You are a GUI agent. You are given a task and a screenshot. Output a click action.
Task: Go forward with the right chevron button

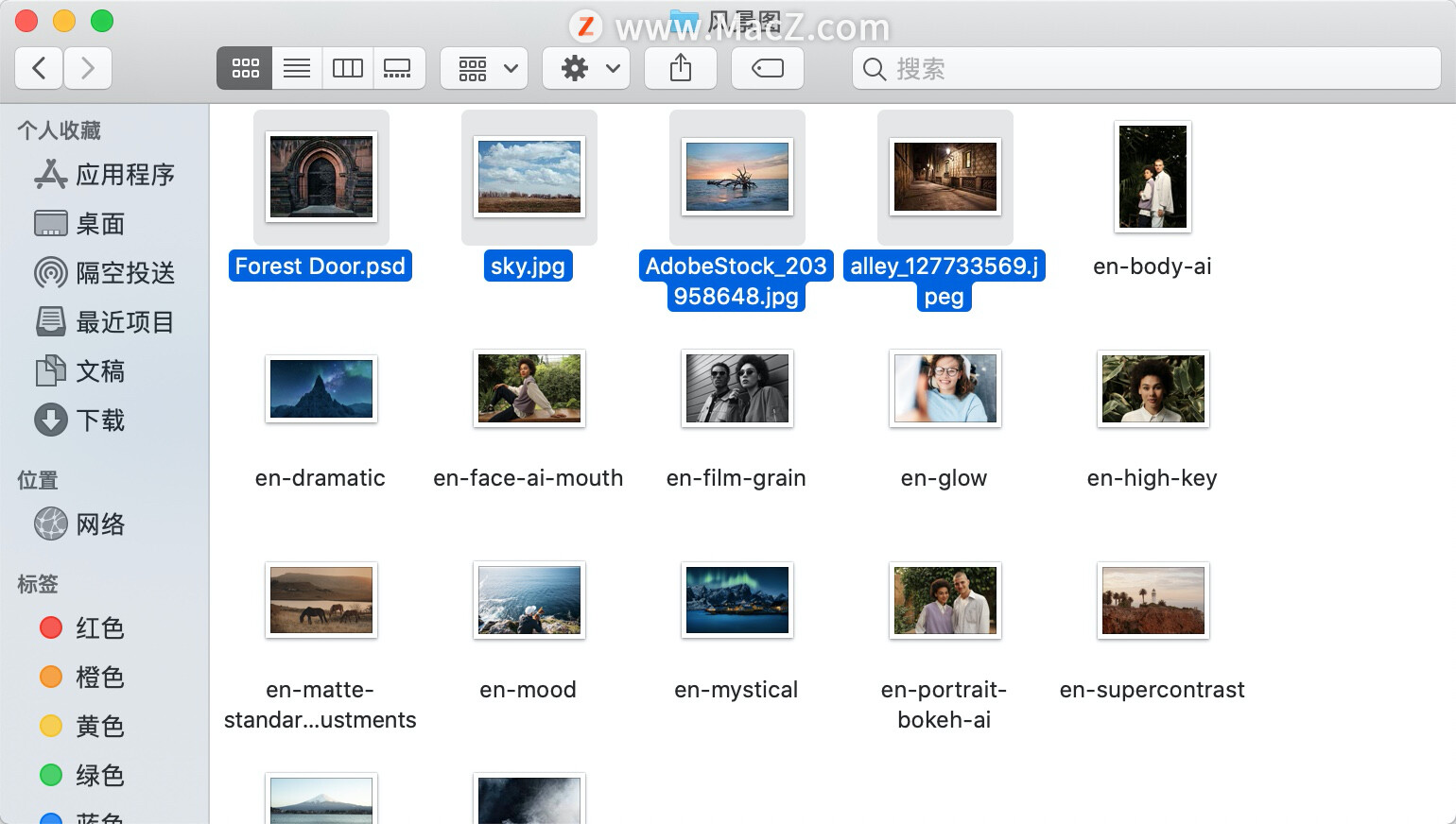pyautogui.click(x=88, y=68)
